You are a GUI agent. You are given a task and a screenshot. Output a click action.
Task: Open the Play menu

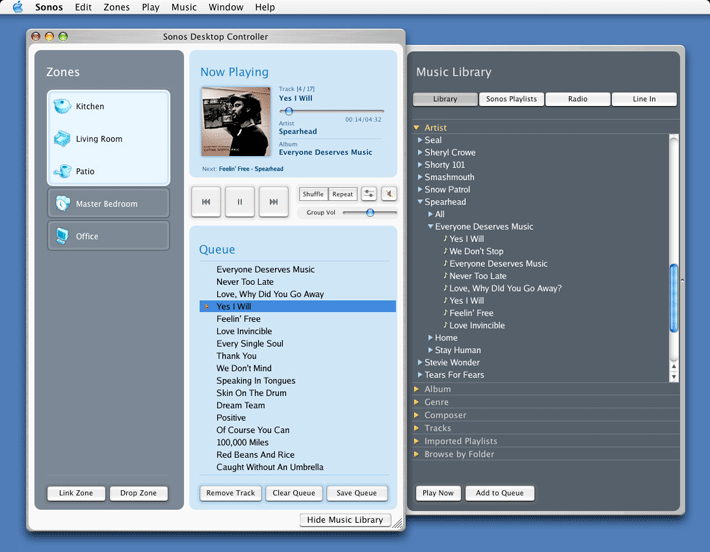pos(150,7)
